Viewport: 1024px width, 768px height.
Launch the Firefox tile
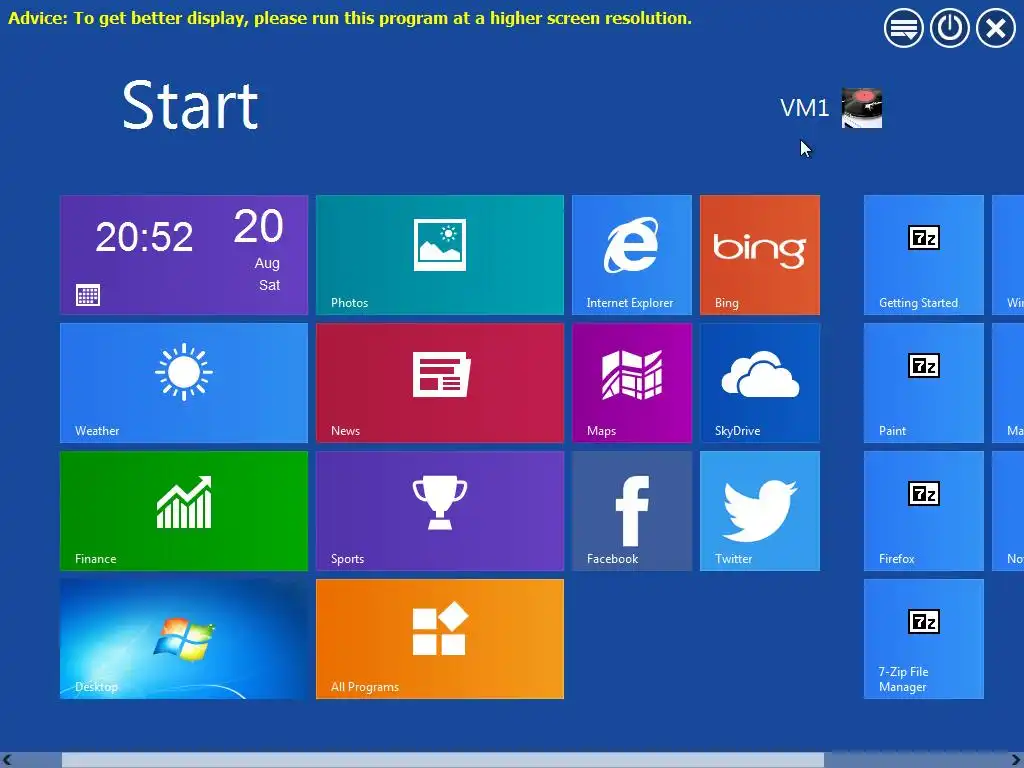[923, 511]
